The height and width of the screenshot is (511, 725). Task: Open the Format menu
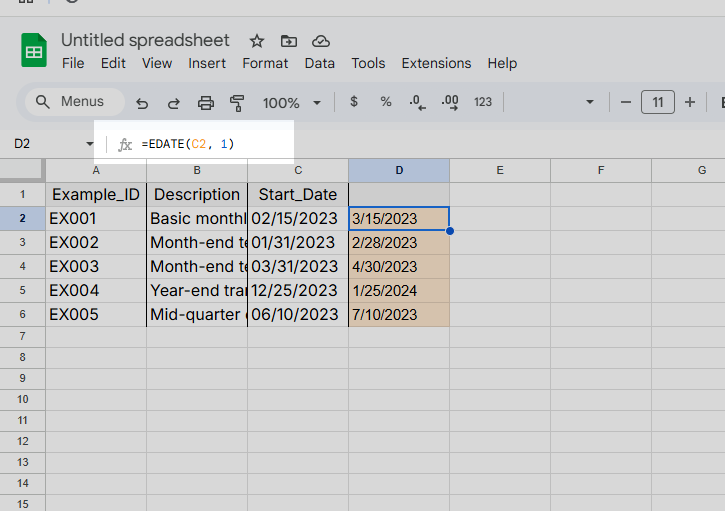[265, 63]
